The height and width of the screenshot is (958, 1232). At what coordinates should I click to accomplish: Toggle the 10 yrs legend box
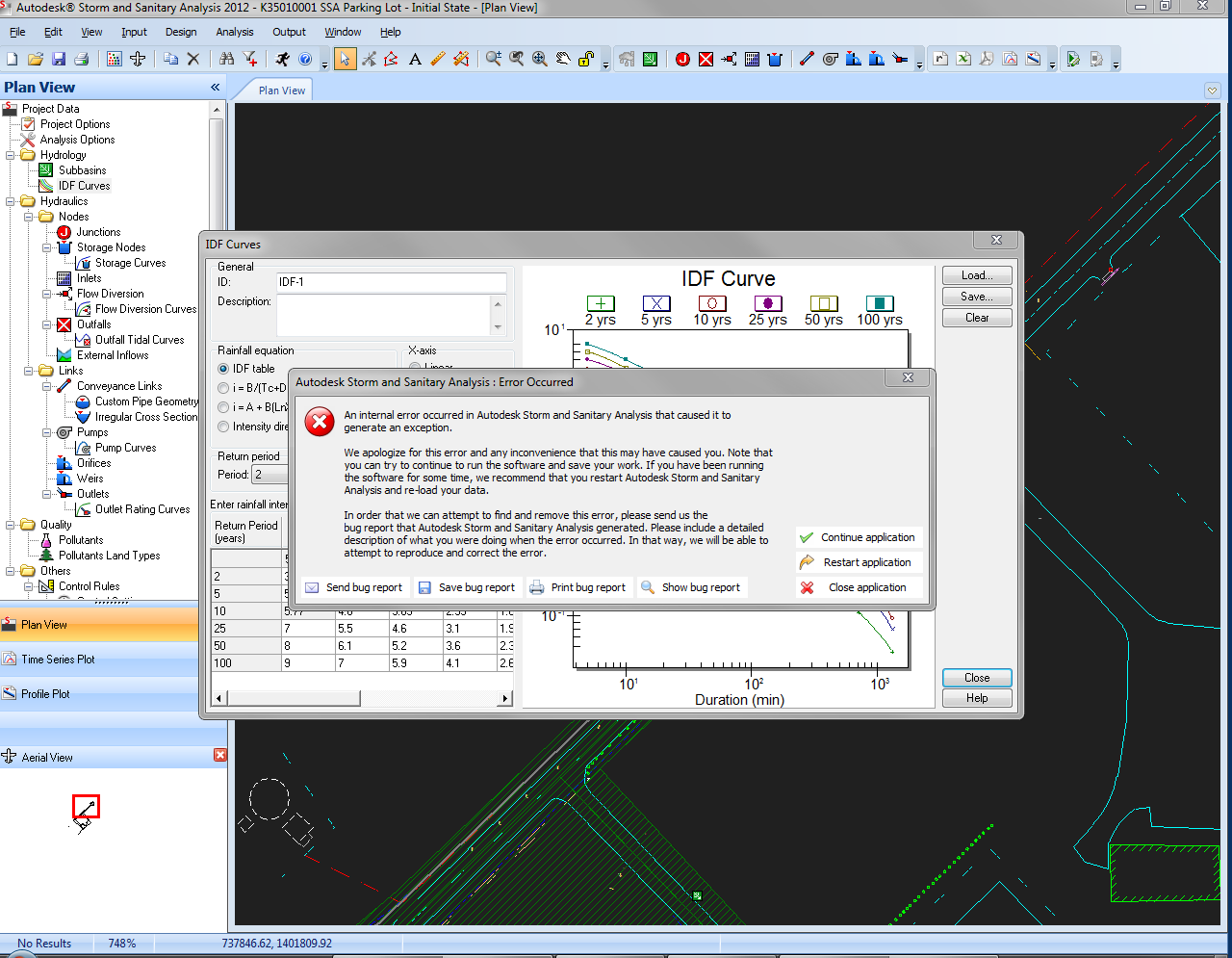point(712,303)
